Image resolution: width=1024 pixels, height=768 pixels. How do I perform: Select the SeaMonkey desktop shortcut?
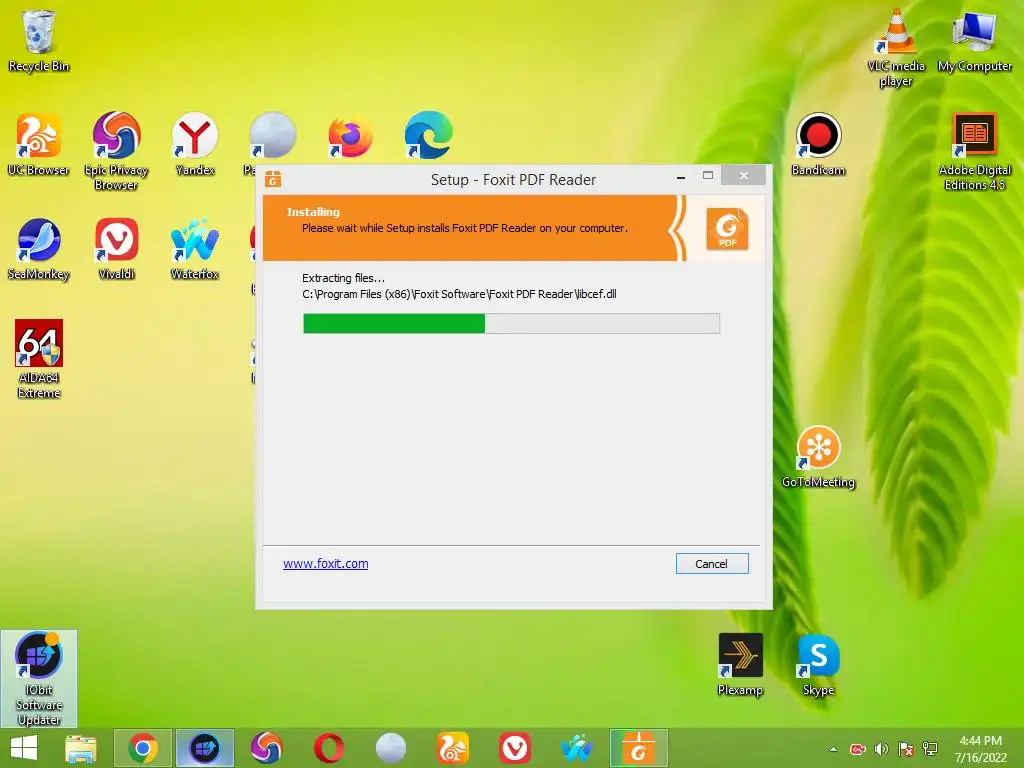[x=39, y=249]
